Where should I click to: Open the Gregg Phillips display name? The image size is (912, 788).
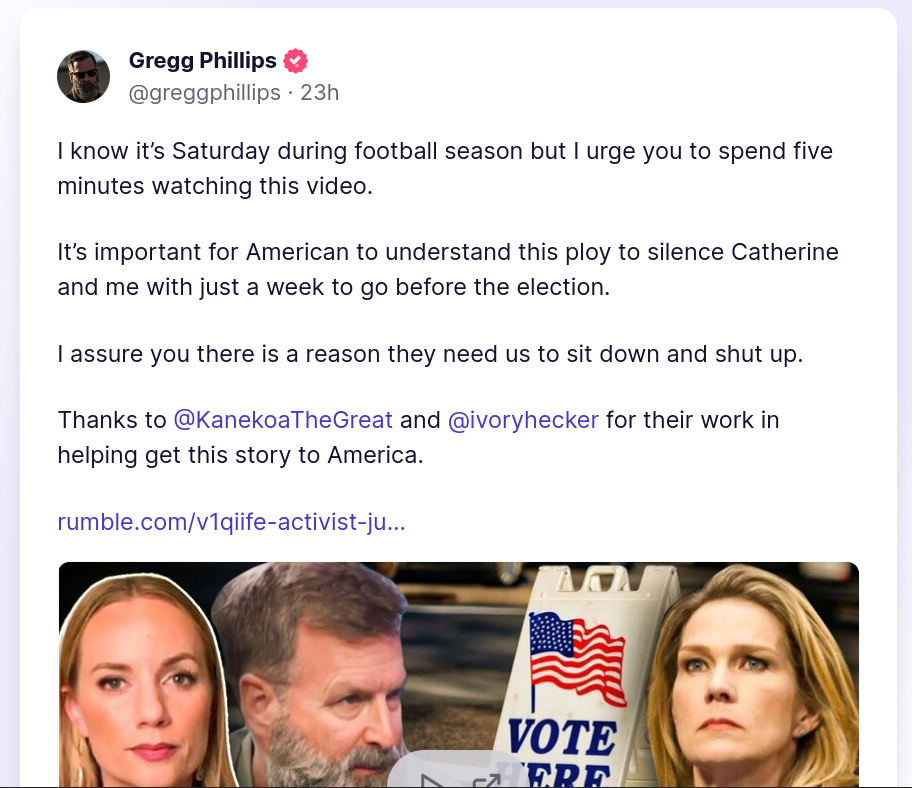(202, 60)
